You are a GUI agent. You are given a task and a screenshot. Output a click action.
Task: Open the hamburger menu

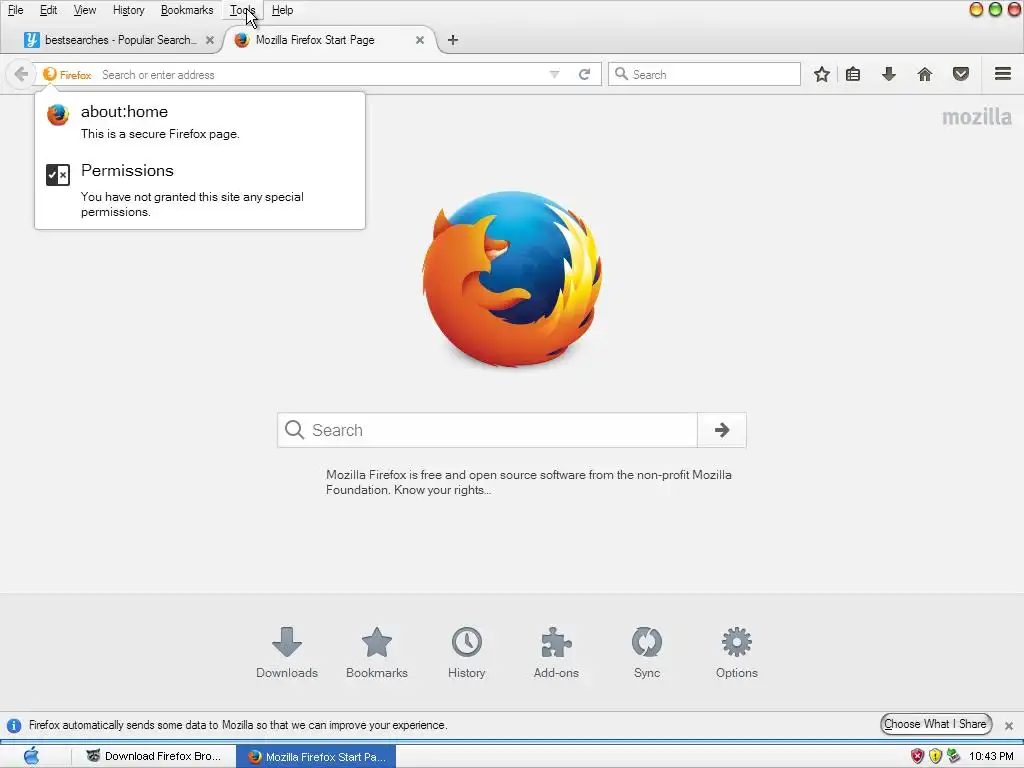[x=1003, y=74]
